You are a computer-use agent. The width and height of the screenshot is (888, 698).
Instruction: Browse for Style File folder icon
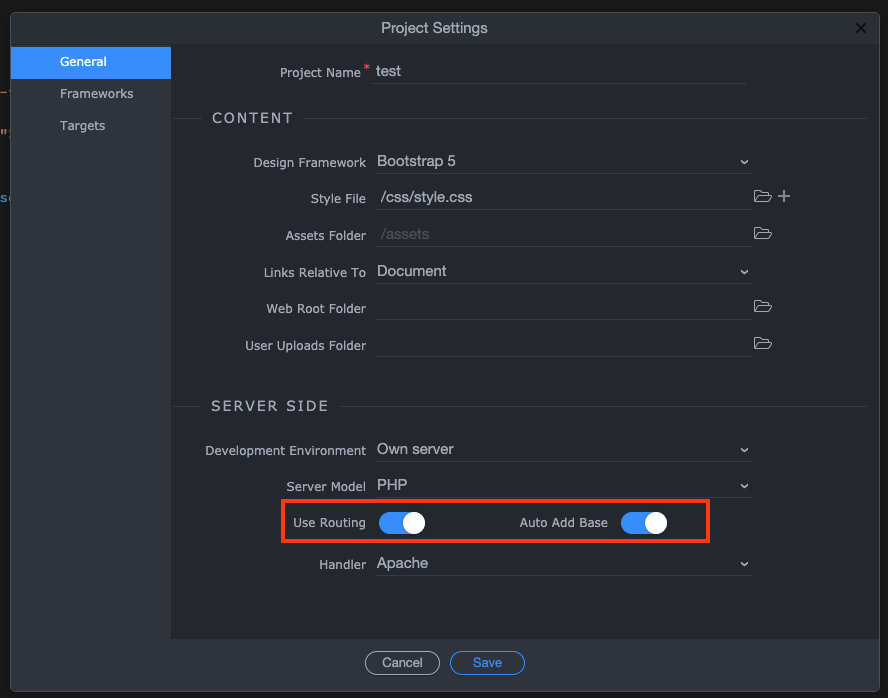pyautogui.click(x=762, y=196)
